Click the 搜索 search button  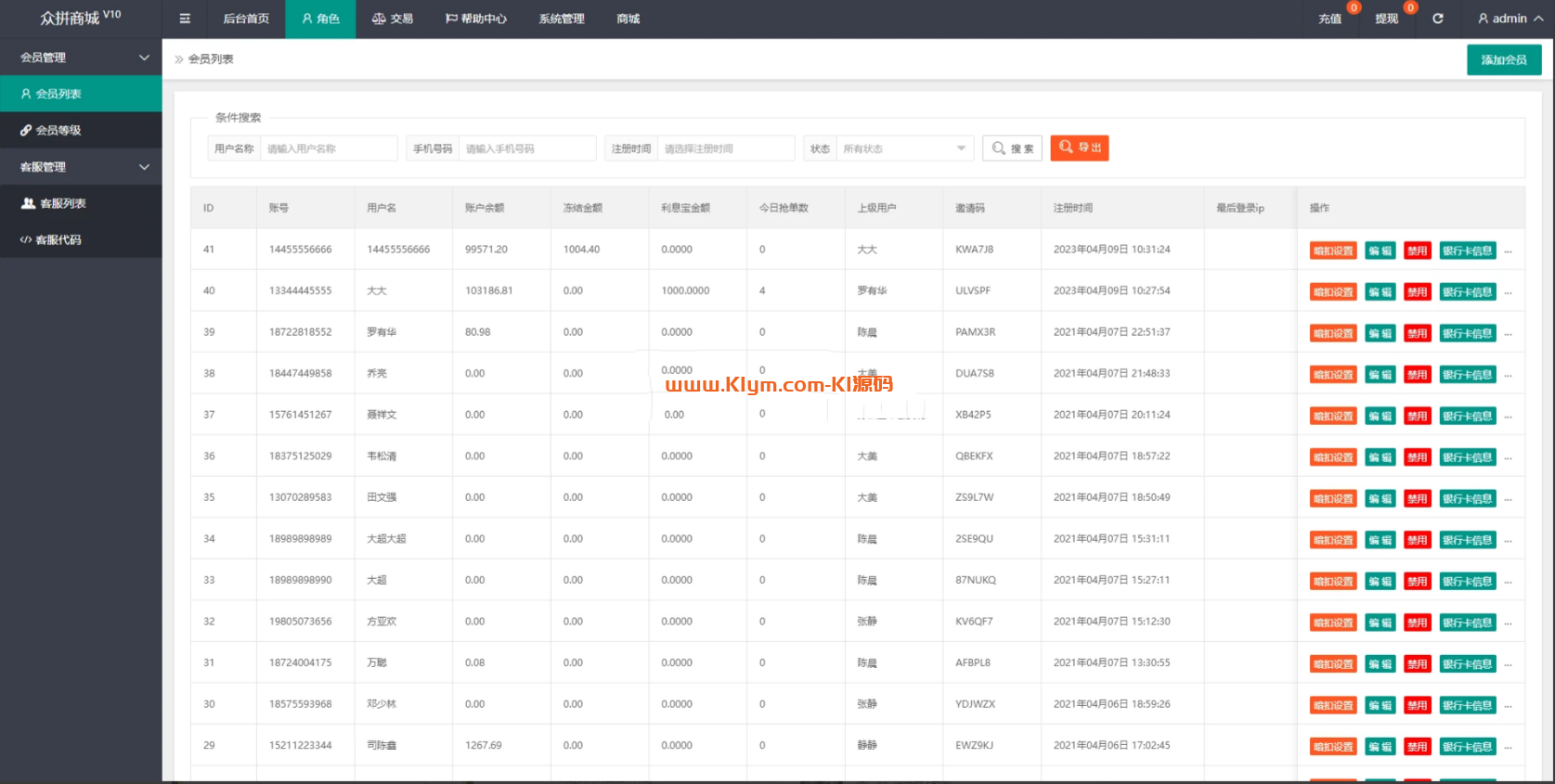(1012, 148)
